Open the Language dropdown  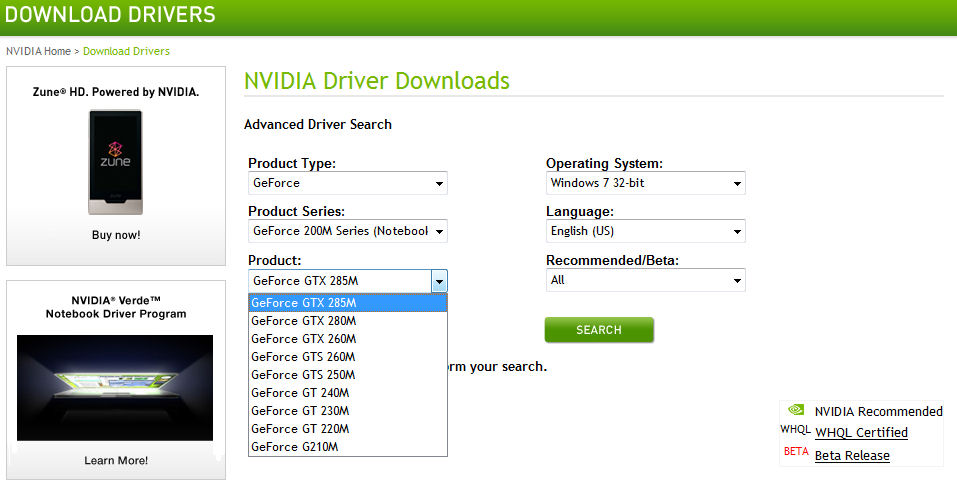coord(645,231)
